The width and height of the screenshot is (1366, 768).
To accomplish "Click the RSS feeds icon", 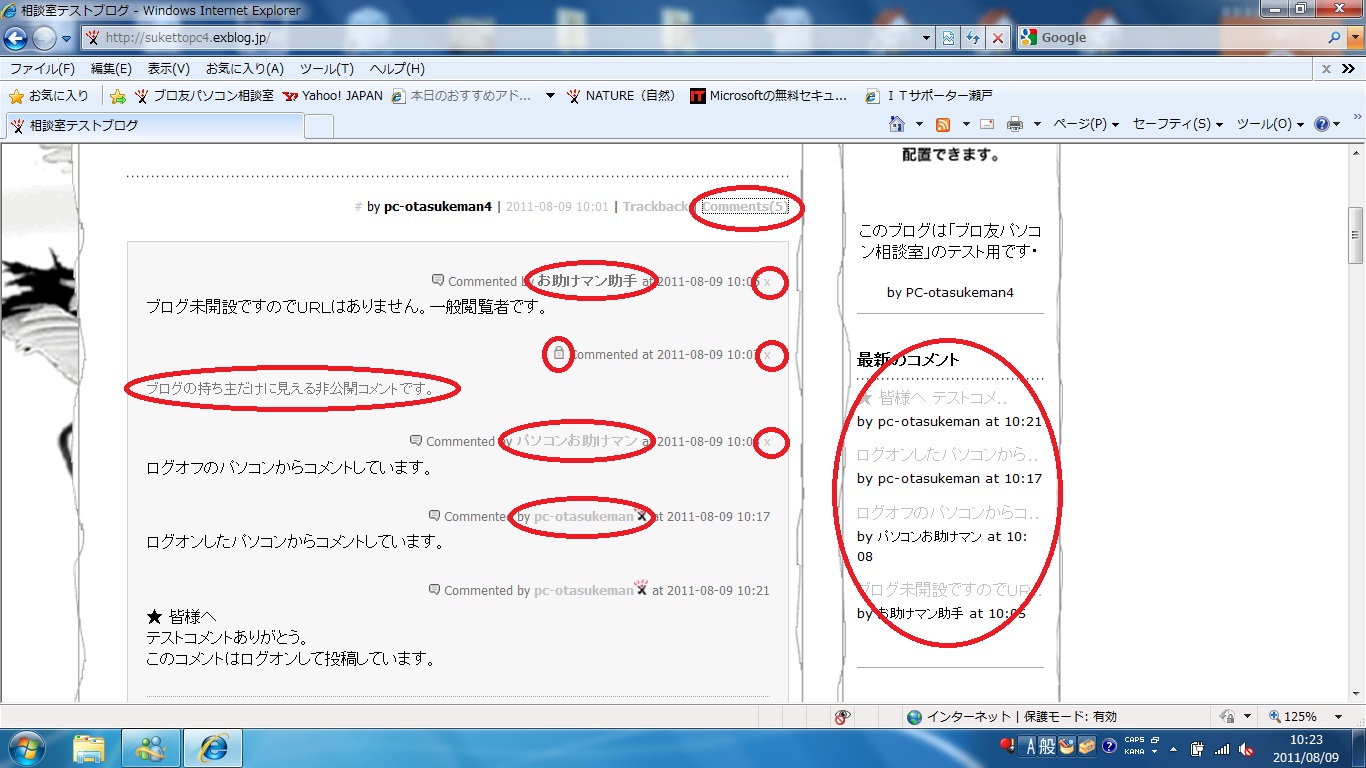I will (x=942, y=124).
